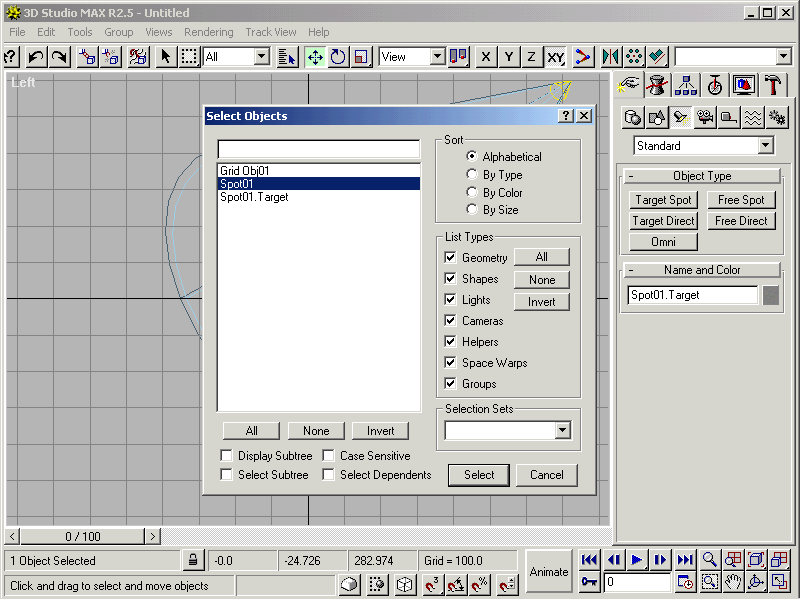Viewport: 800px width, 600px height.
Task: Select Spot01.Target in the object list
Action: click(319, 197)
